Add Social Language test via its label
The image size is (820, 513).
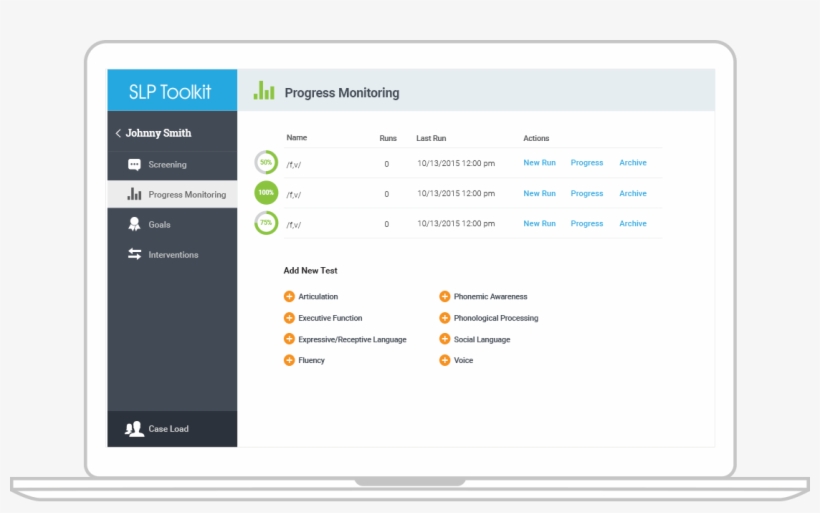(x=482, y=339)
